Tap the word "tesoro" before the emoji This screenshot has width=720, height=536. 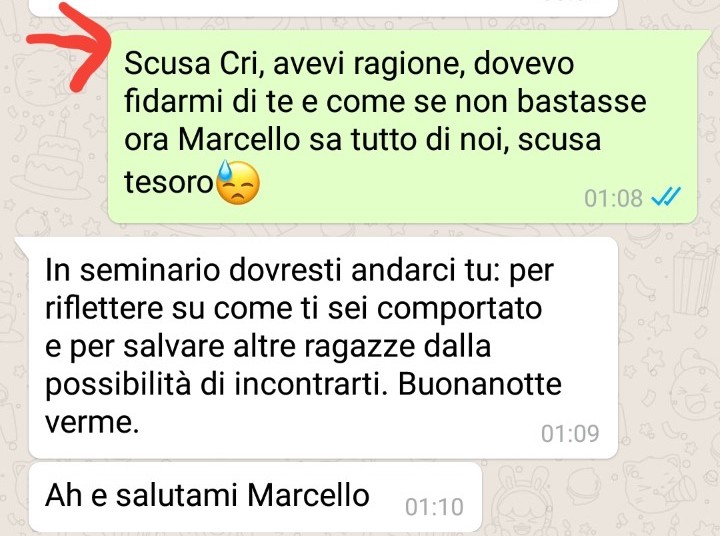click(x=169, y=182)
